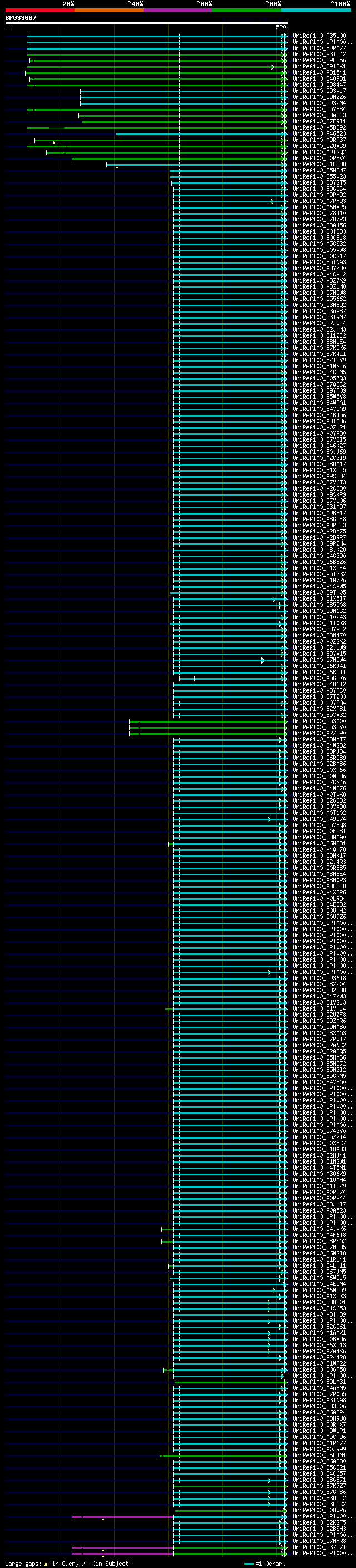Select hit label UniRef100_C5V8Q8
The image size is (356, 1568).
(x=319, y=825)
